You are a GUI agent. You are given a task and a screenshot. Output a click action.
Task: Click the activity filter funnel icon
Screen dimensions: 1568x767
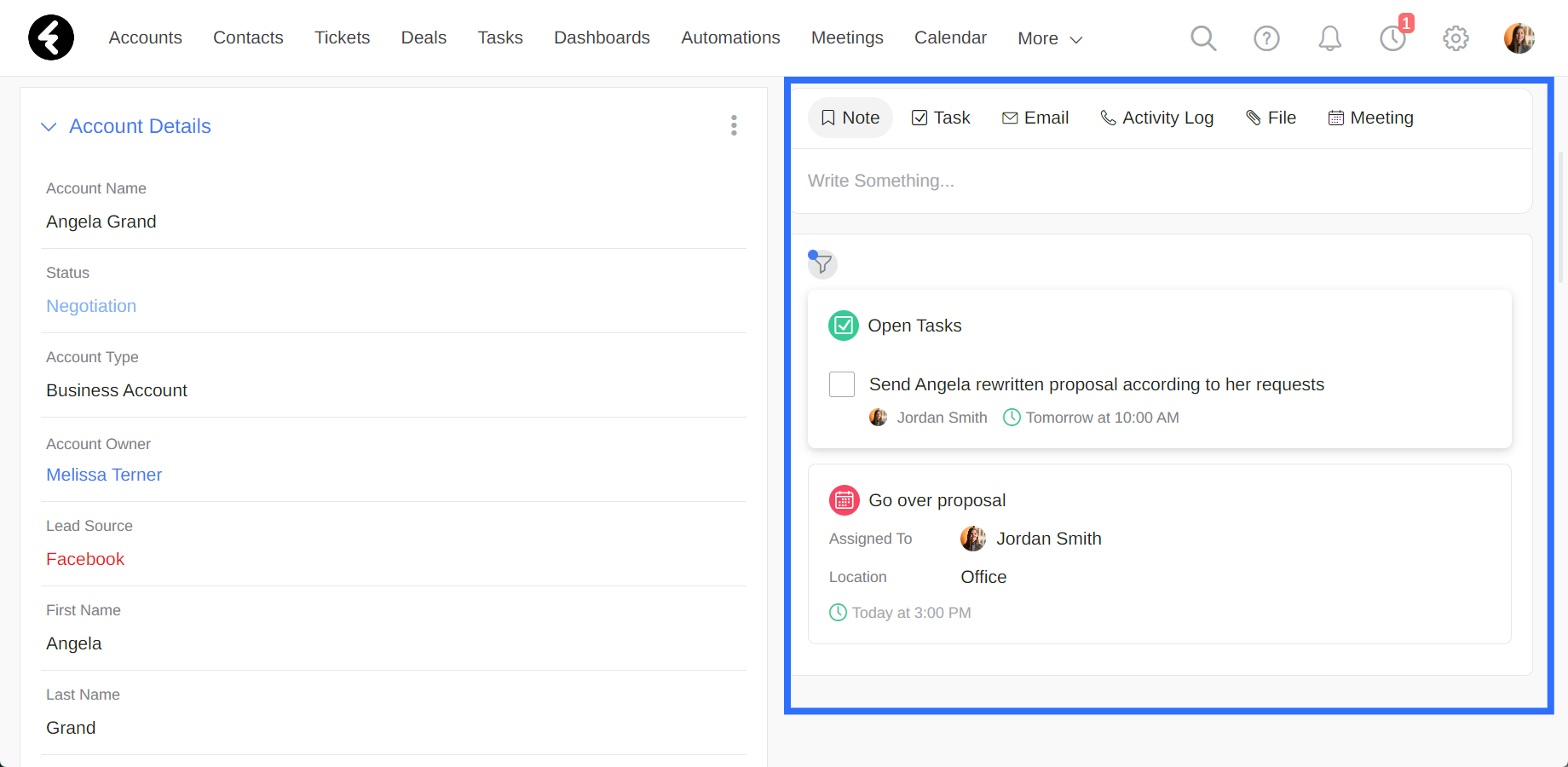click(x=822, y=263)
